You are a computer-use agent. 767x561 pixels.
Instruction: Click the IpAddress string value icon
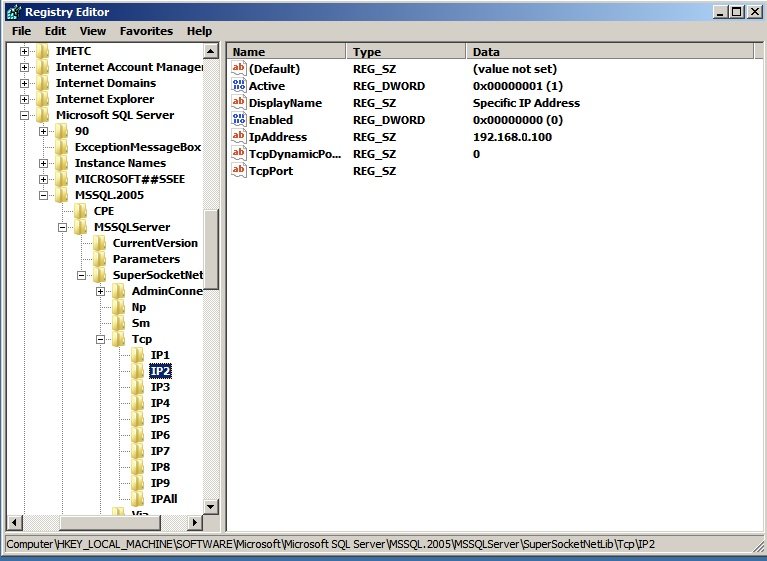[x=238, y=137]
